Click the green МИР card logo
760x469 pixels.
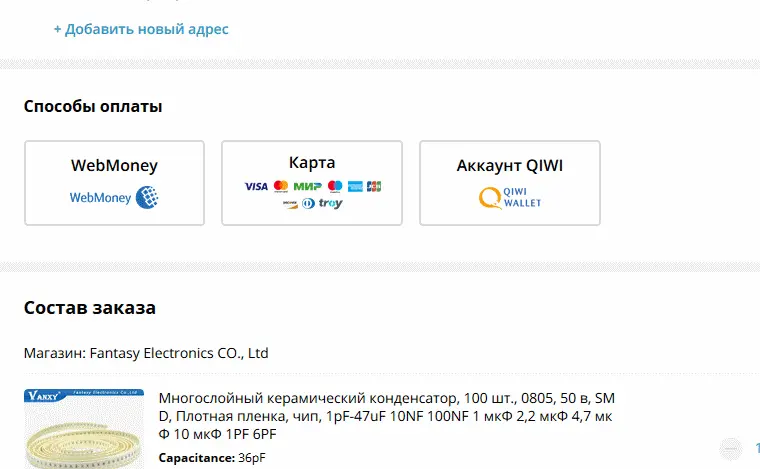[x=308, y=187]
